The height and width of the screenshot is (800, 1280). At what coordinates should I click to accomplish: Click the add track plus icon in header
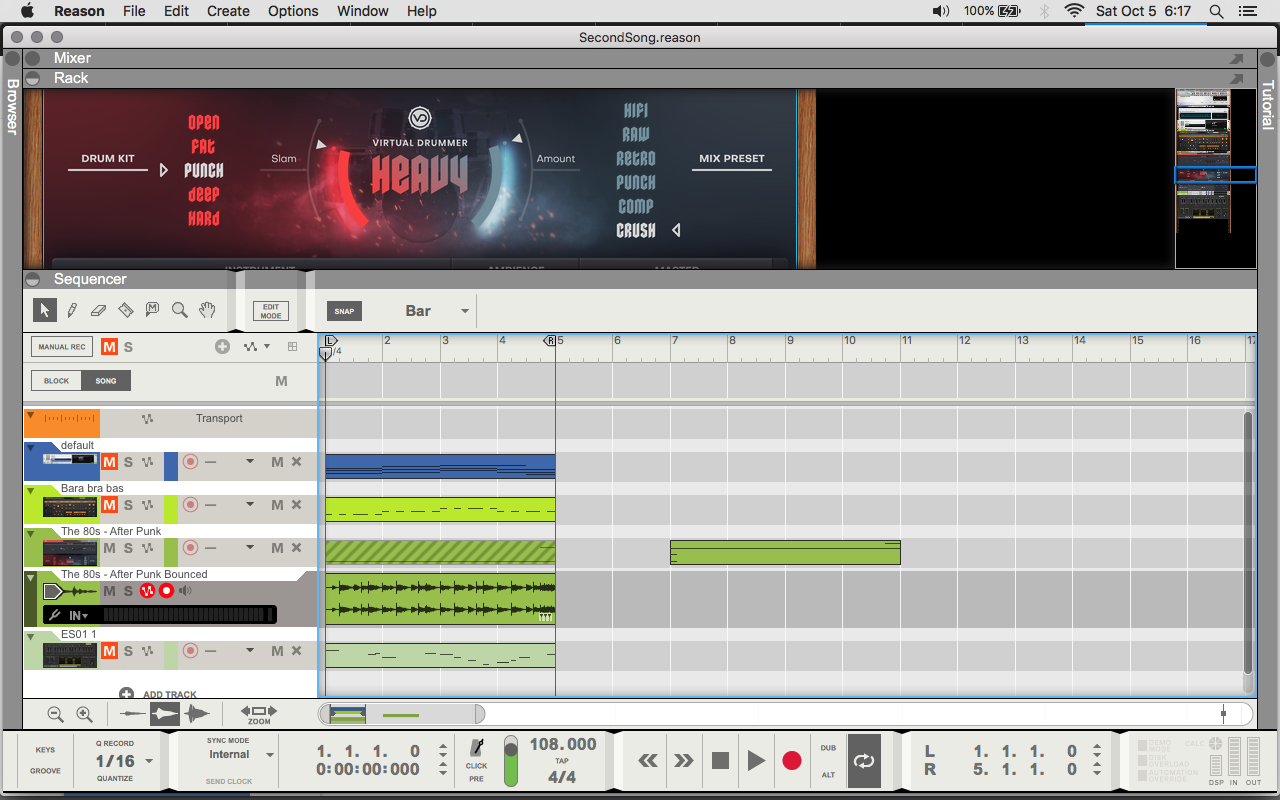pos(222,347)
